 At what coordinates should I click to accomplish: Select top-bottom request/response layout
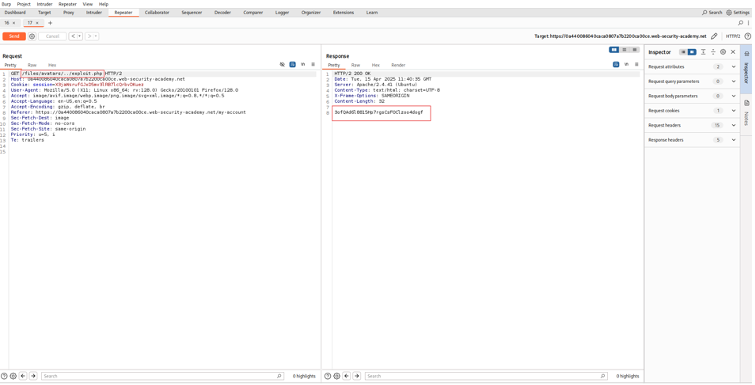point(625,50)
